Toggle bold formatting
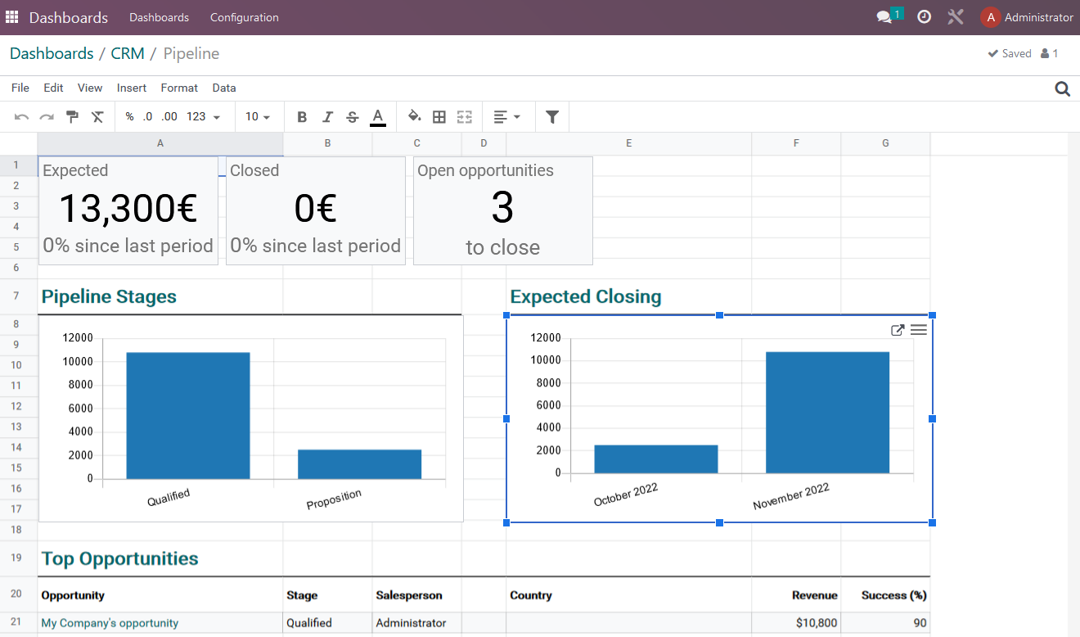 pos(302,117)
